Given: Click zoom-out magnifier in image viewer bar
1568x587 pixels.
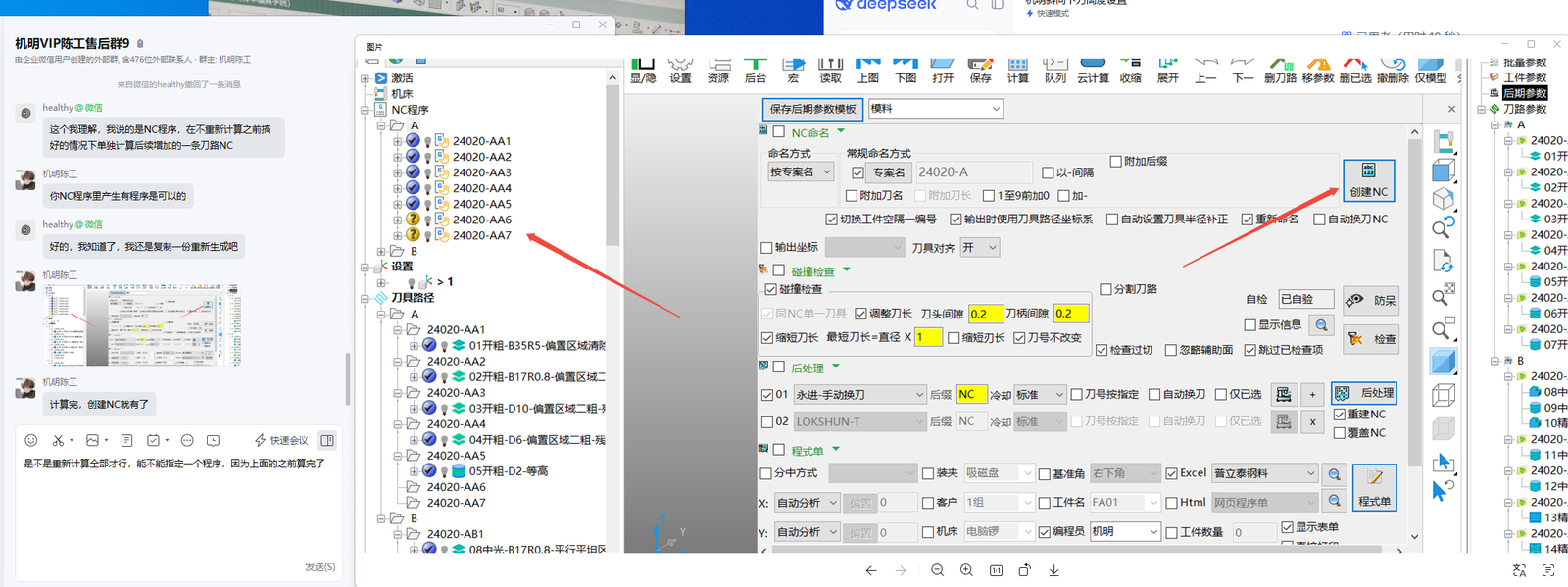Looking at the screenshot, I should (938, 570).
